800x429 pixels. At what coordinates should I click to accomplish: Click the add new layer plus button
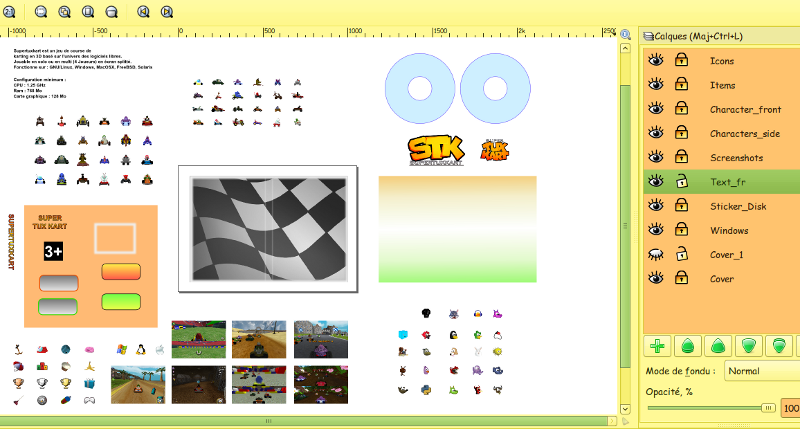click(657, 346)
